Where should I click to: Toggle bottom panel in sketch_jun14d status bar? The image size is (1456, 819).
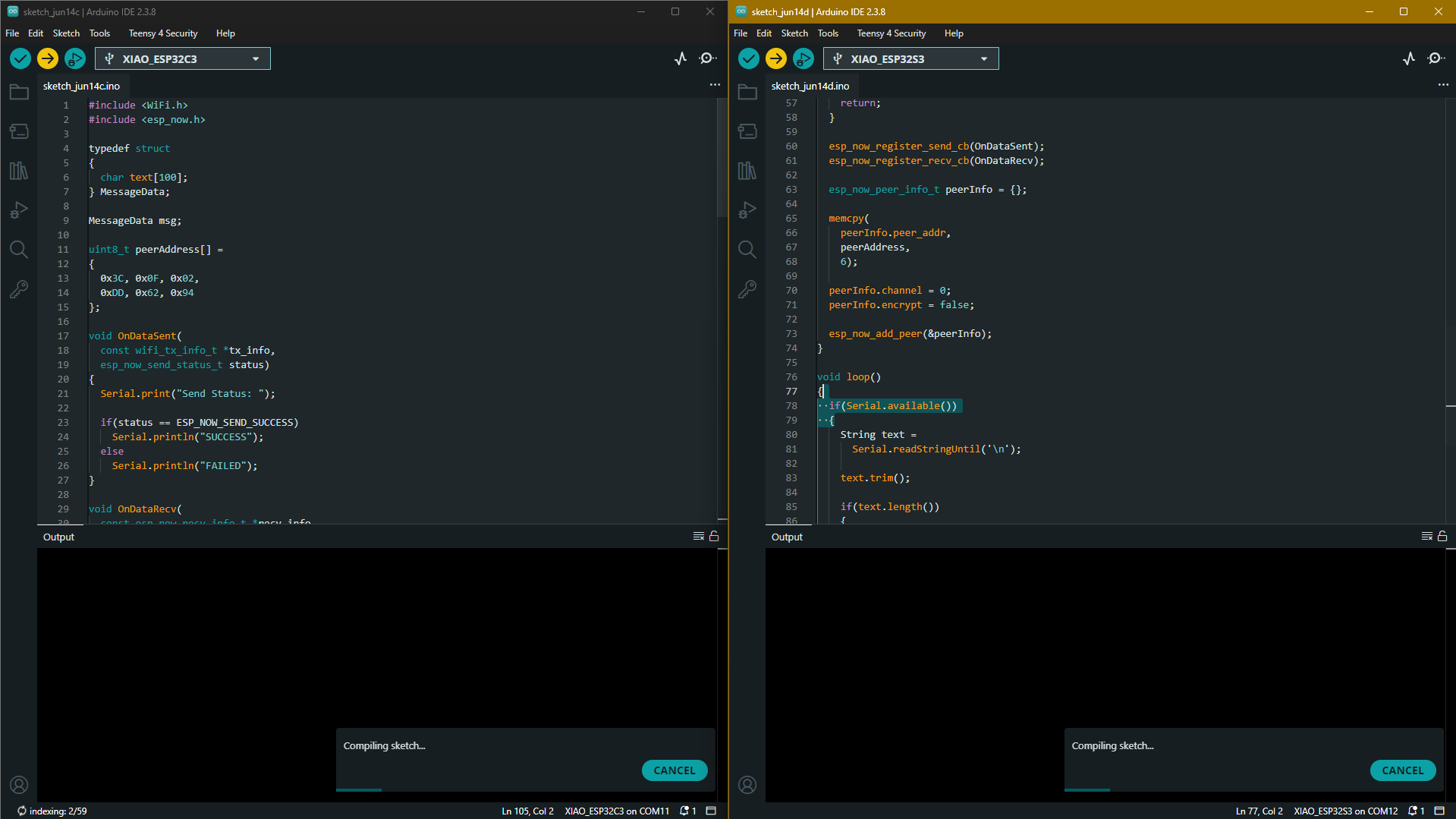[x=1439, y=811]
